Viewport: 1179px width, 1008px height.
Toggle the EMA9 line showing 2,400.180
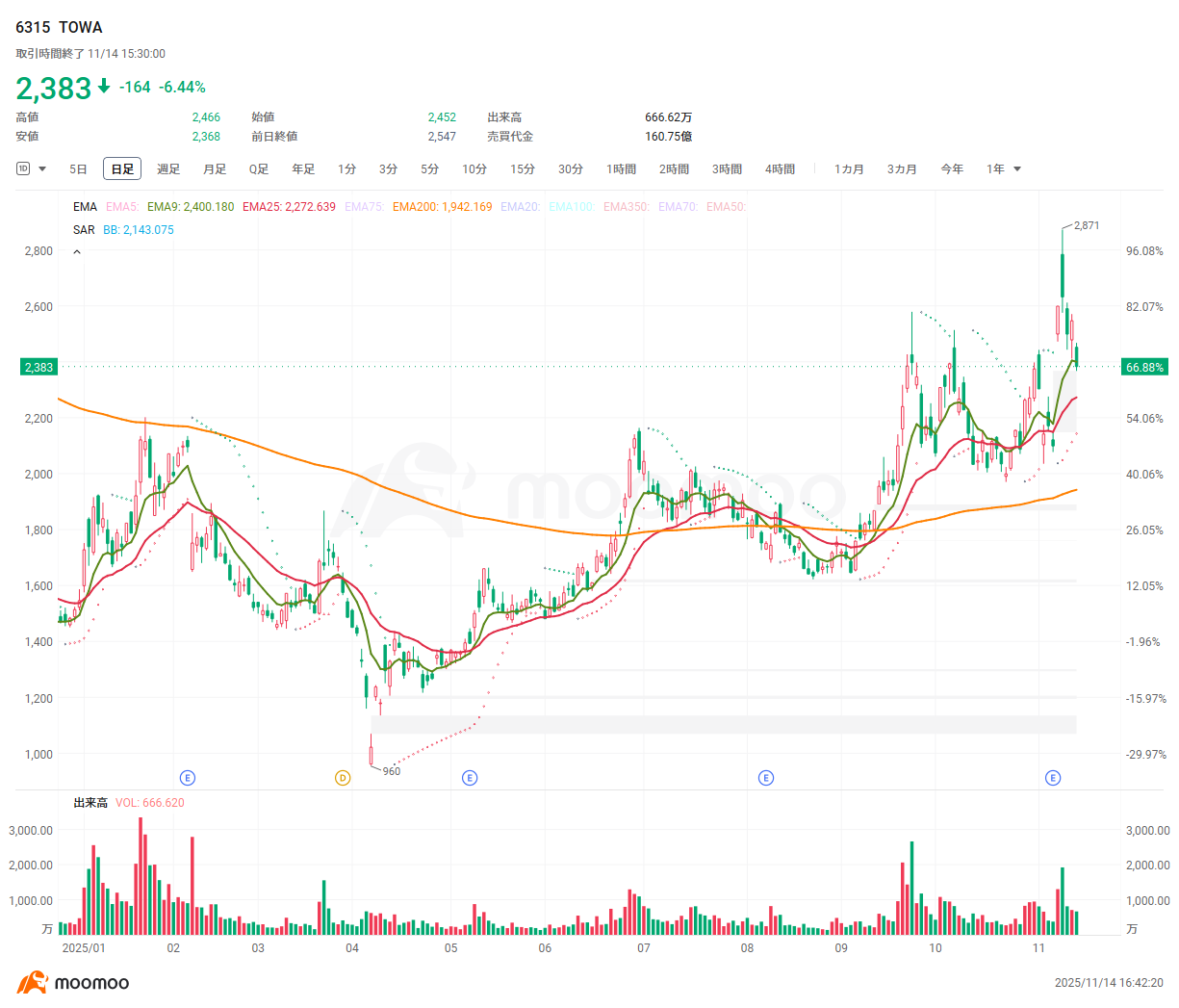pos(191,207)
